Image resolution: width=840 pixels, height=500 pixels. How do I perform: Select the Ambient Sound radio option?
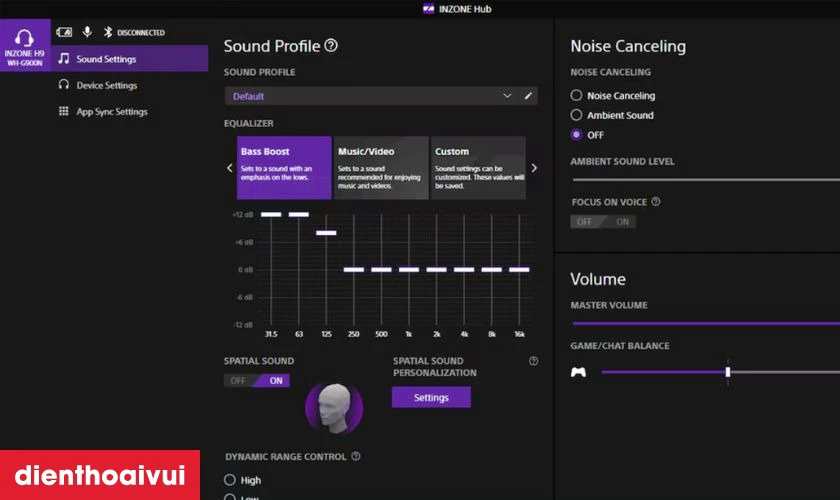click(576, 115)
